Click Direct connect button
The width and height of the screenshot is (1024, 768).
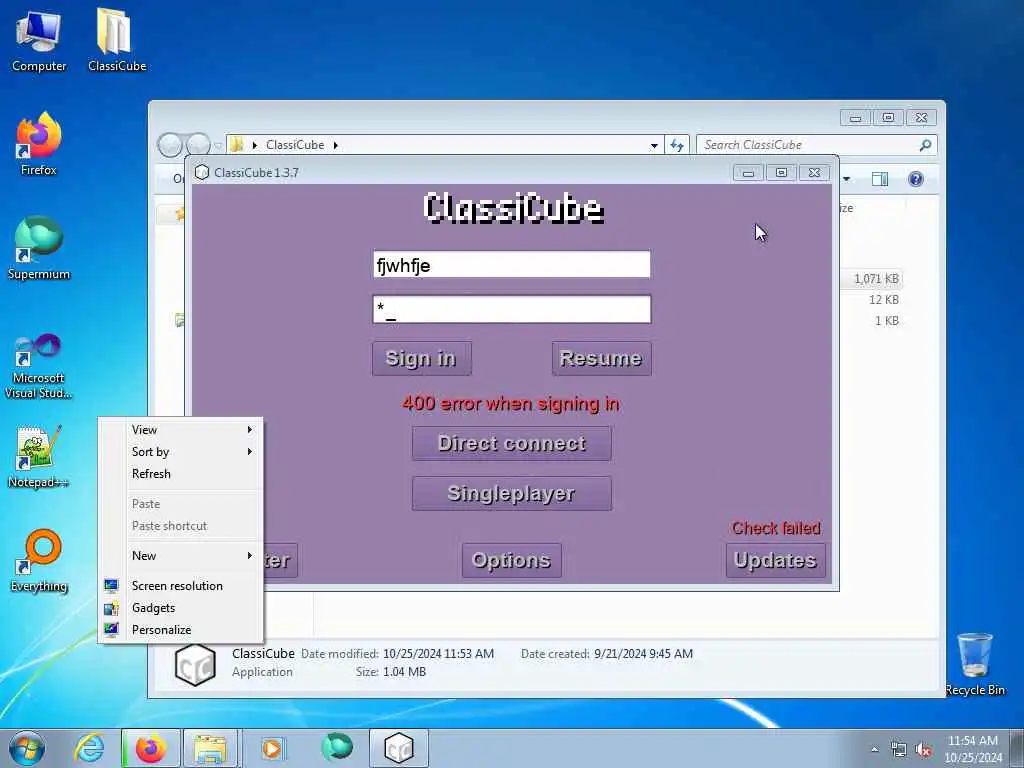[511, 443]
